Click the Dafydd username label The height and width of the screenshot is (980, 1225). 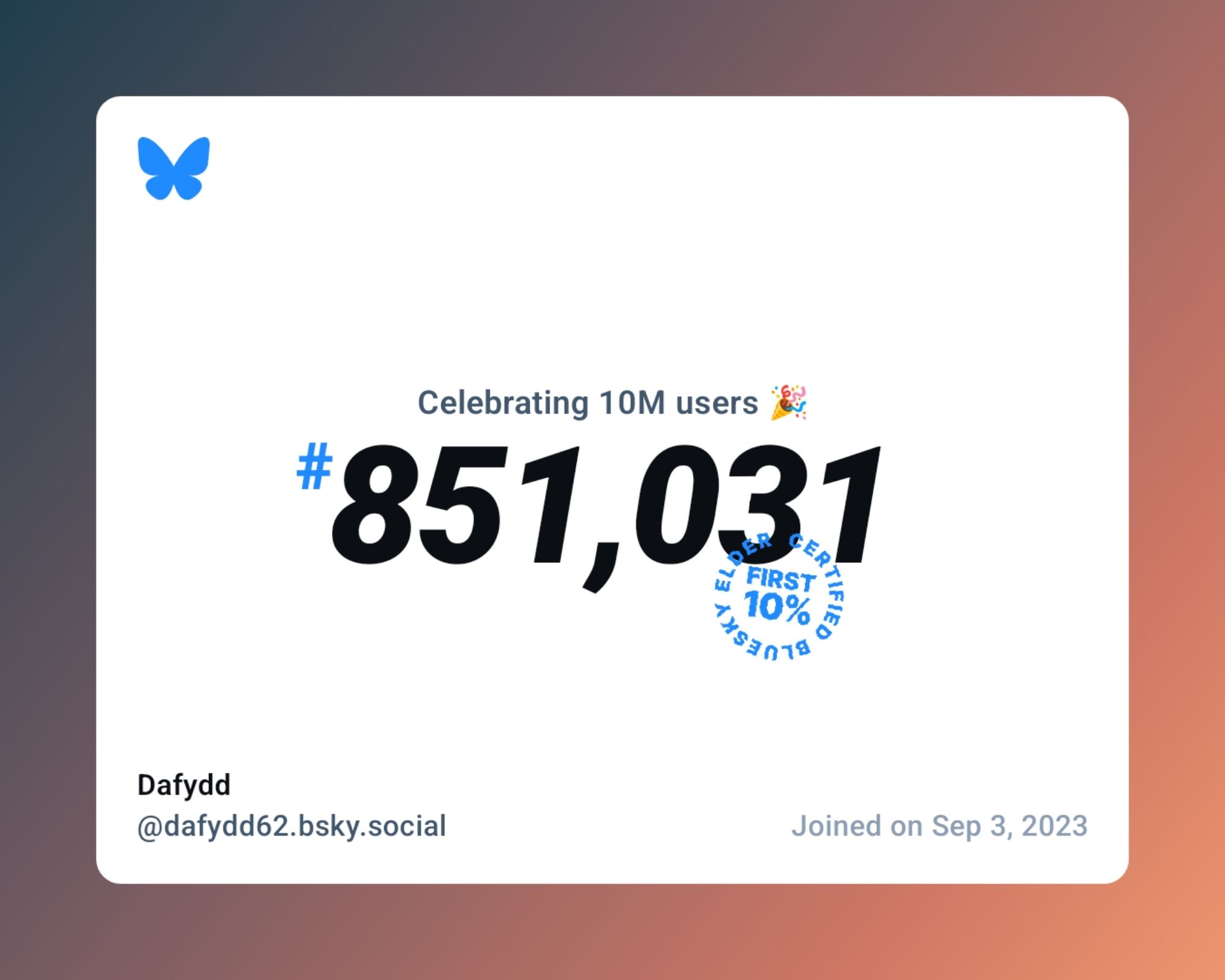(183, 784)
